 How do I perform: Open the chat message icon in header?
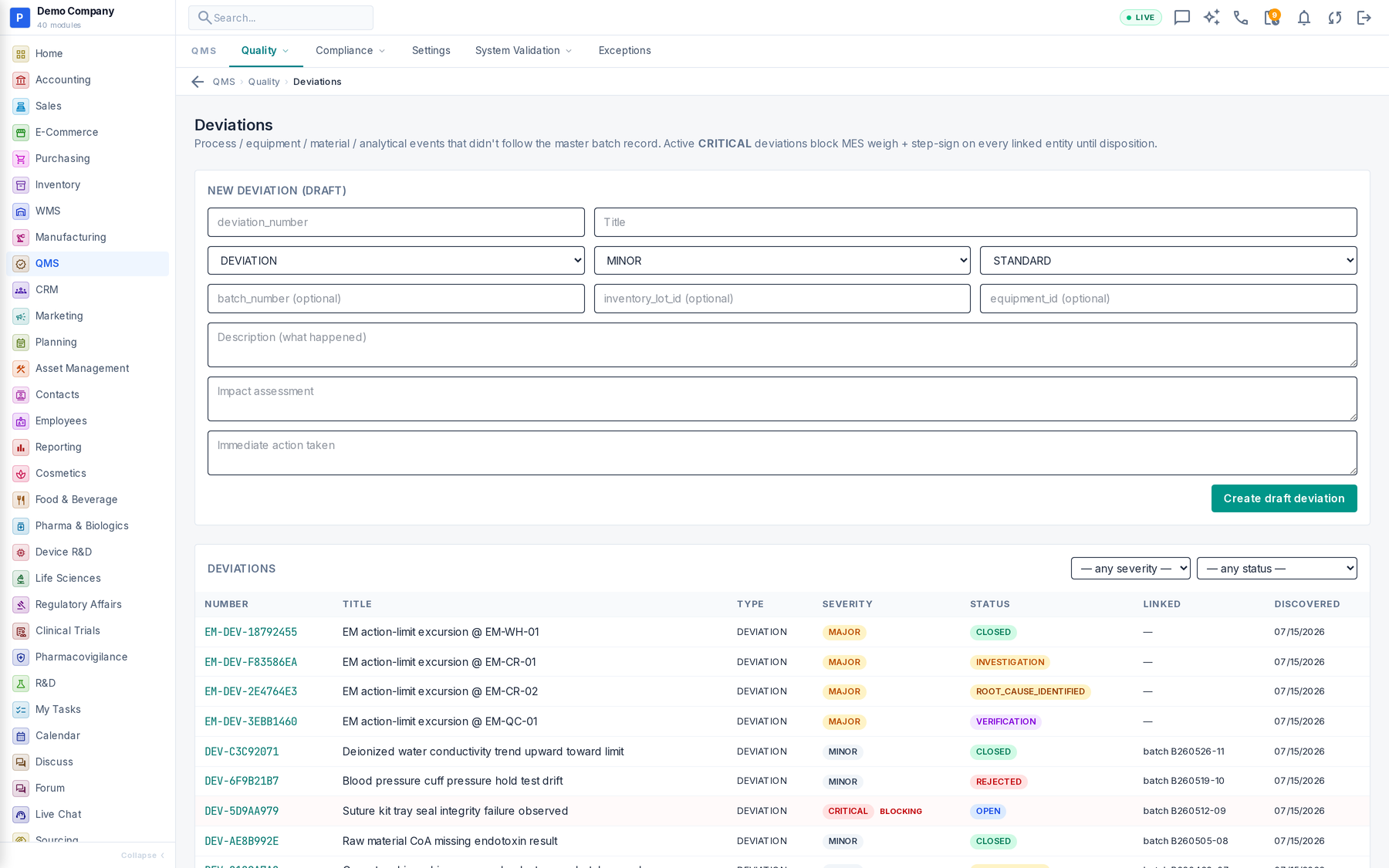pyautogui.click(x=1181, y=18)
